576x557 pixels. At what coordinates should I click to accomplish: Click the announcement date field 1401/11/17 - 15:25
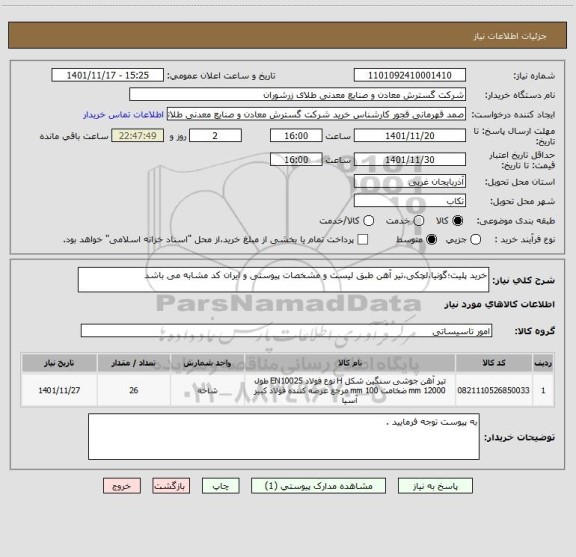pos(107,75)
